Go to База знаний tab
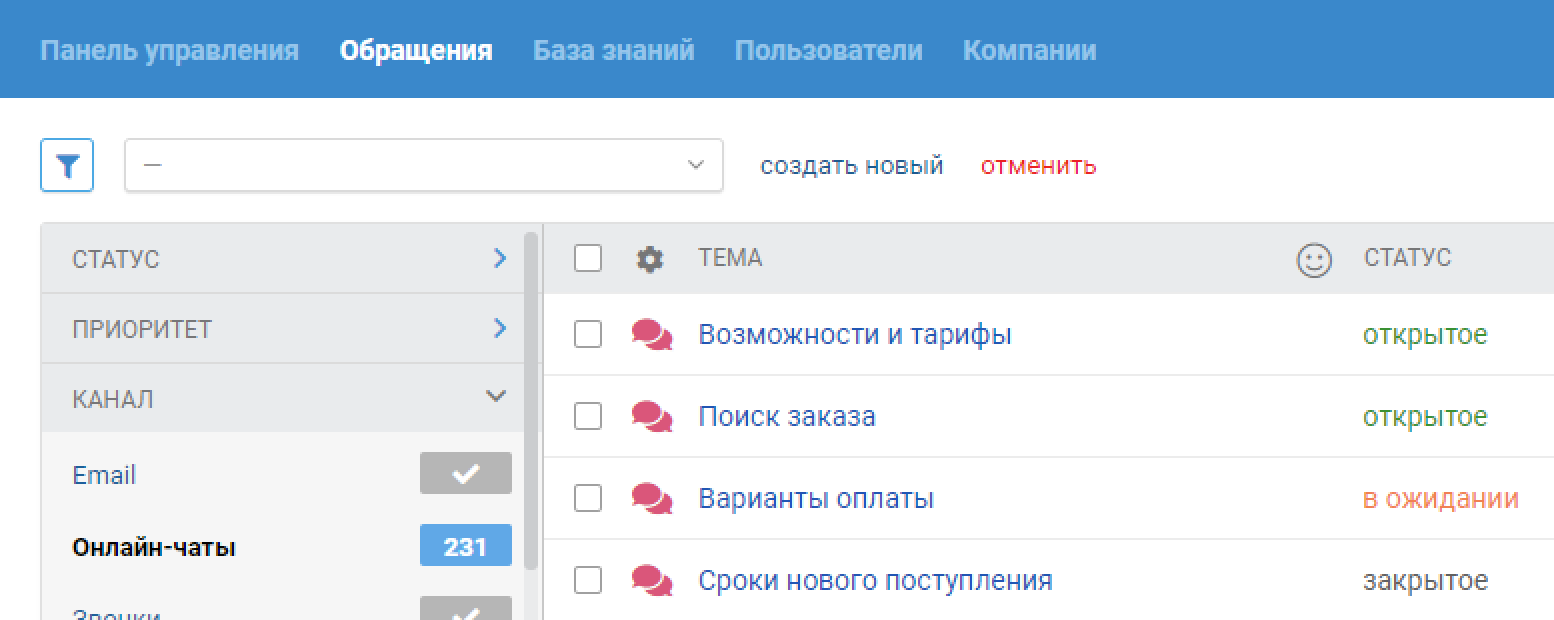This screenshot has width=1554, height=620. coord(613,50)
